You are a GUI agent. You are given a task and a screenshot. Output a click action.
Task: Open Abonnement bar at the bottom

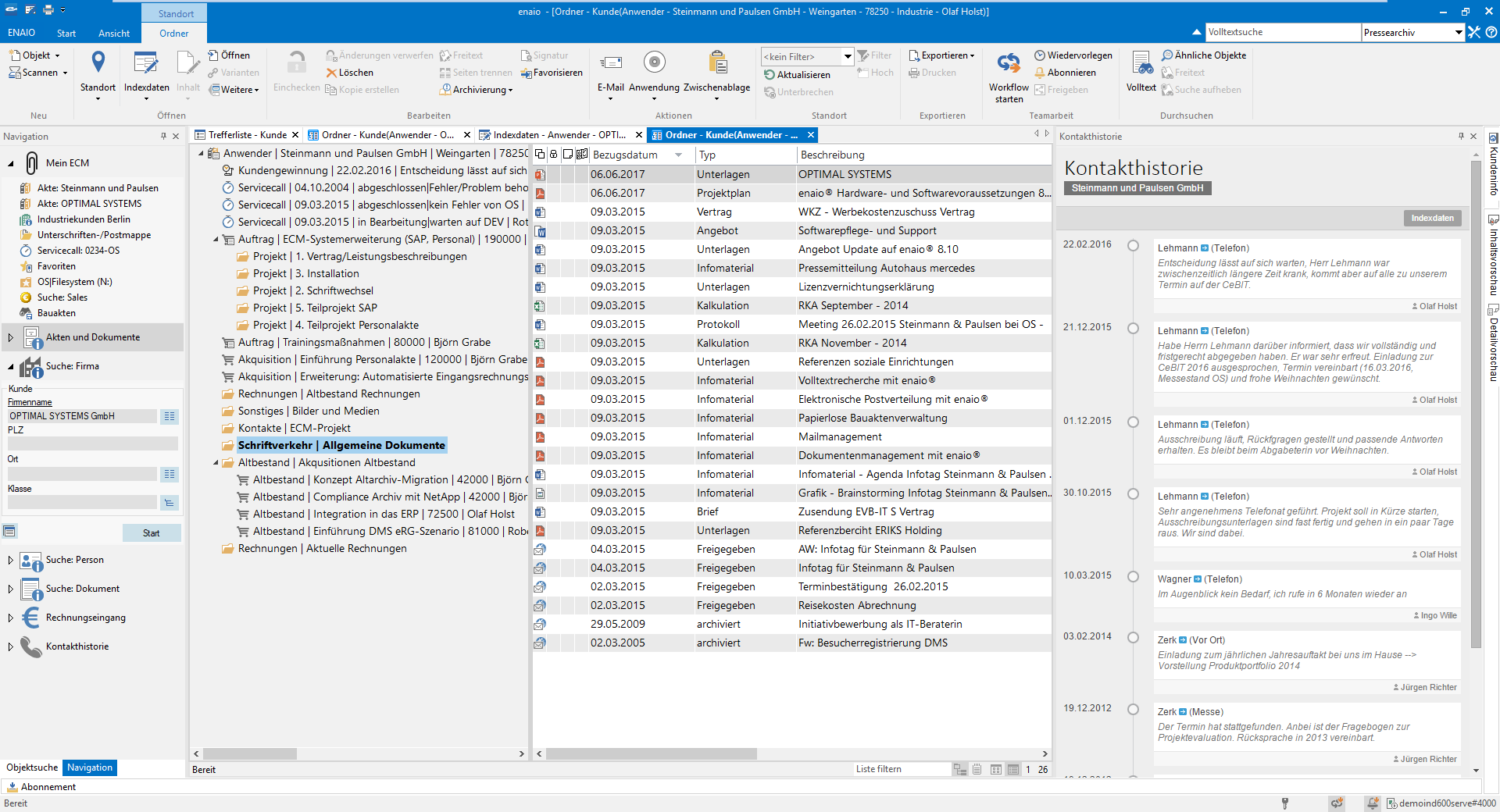click(x=41, y=787)
